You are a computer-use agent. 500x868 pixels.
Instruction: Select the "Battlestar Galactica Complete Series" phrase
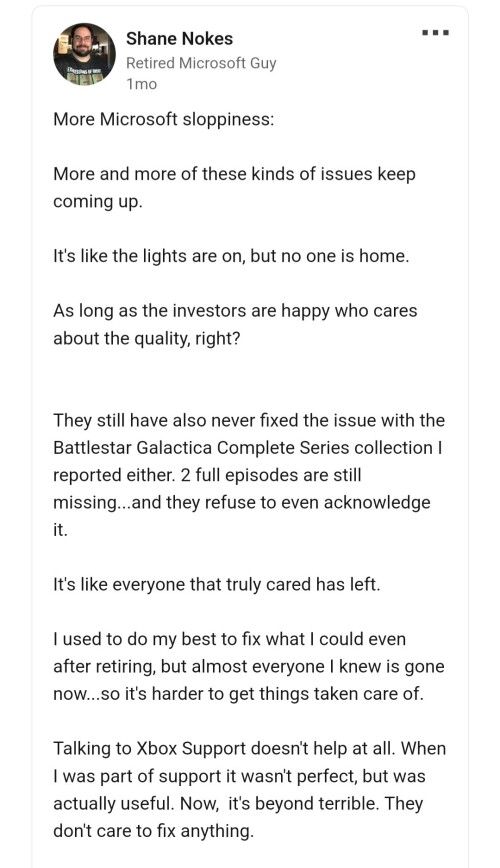(202, 447)
